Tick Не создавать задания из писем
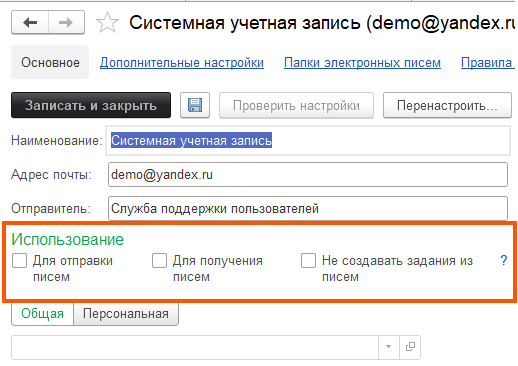Screen dimensions: 518x366 [x=308, y=260]
